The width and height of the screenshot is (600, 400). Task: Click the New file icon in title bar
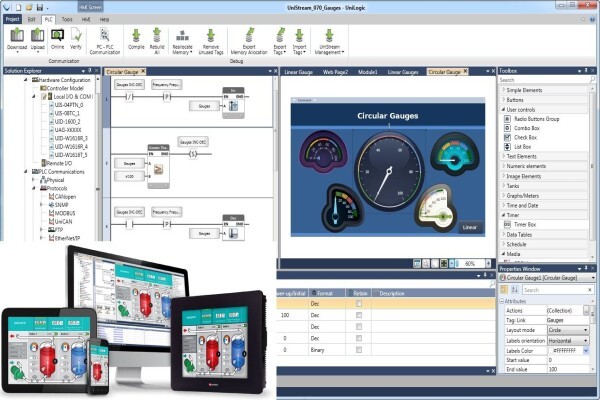tap(18, 7)
